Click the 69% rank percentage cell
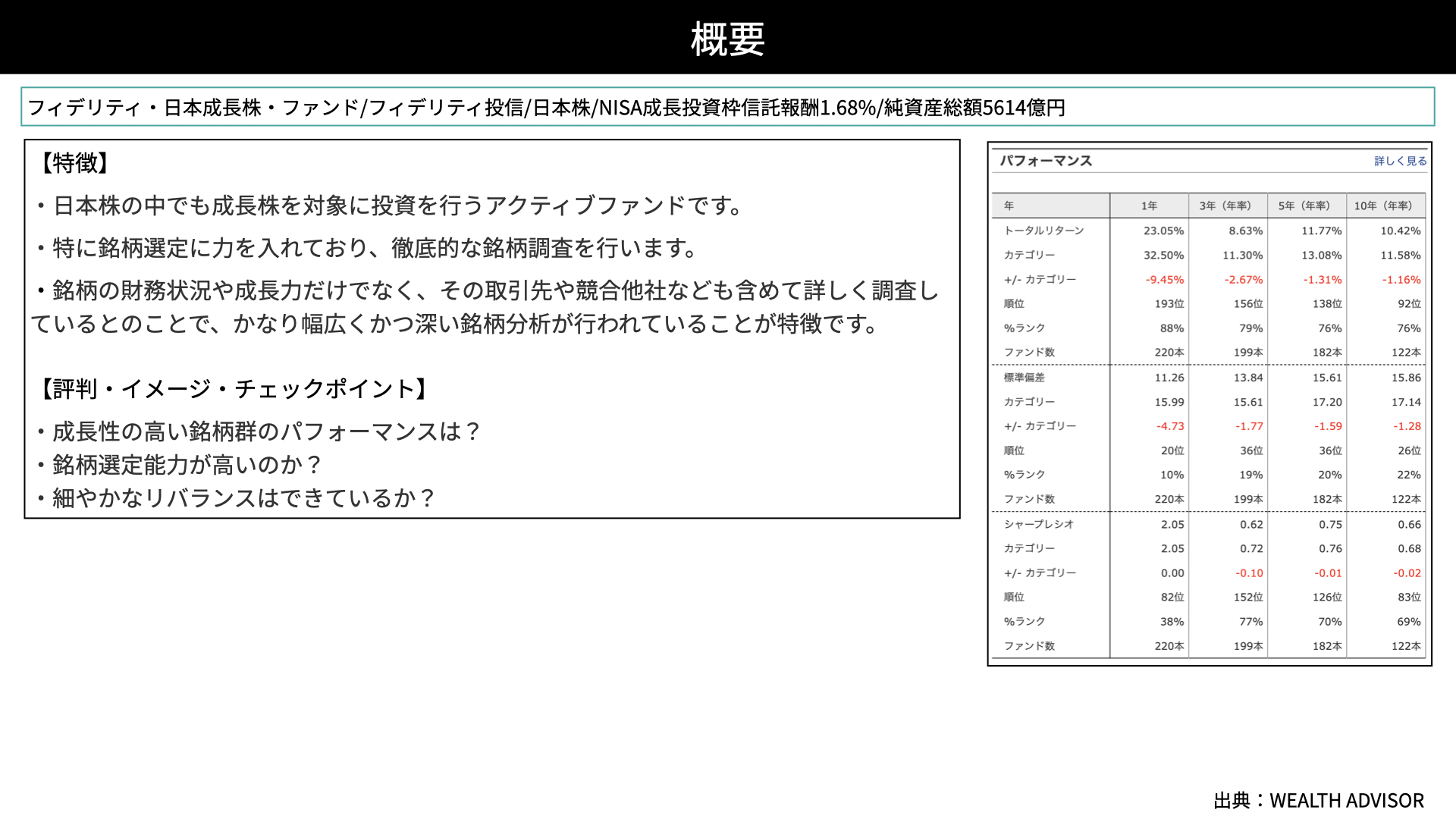The image size is (1456, 819). pyautogui.click(x=1409, y=622)
